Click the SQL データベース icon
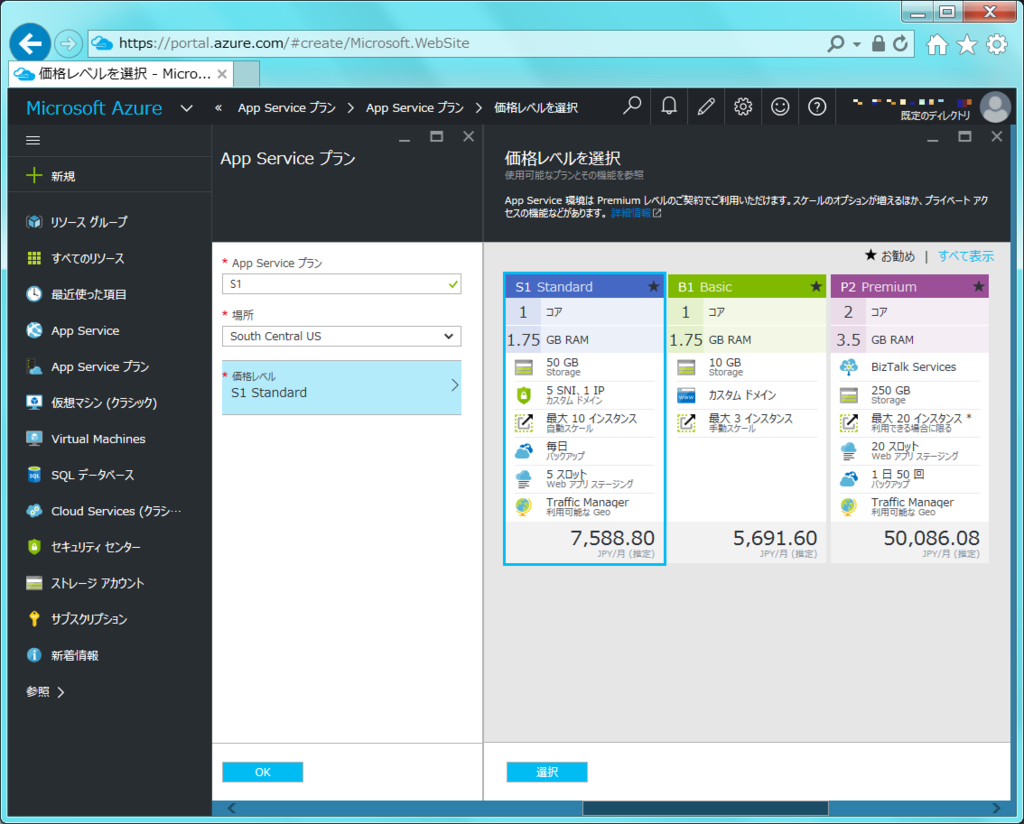Screen dimensions: 1024x824 [34, 475]
